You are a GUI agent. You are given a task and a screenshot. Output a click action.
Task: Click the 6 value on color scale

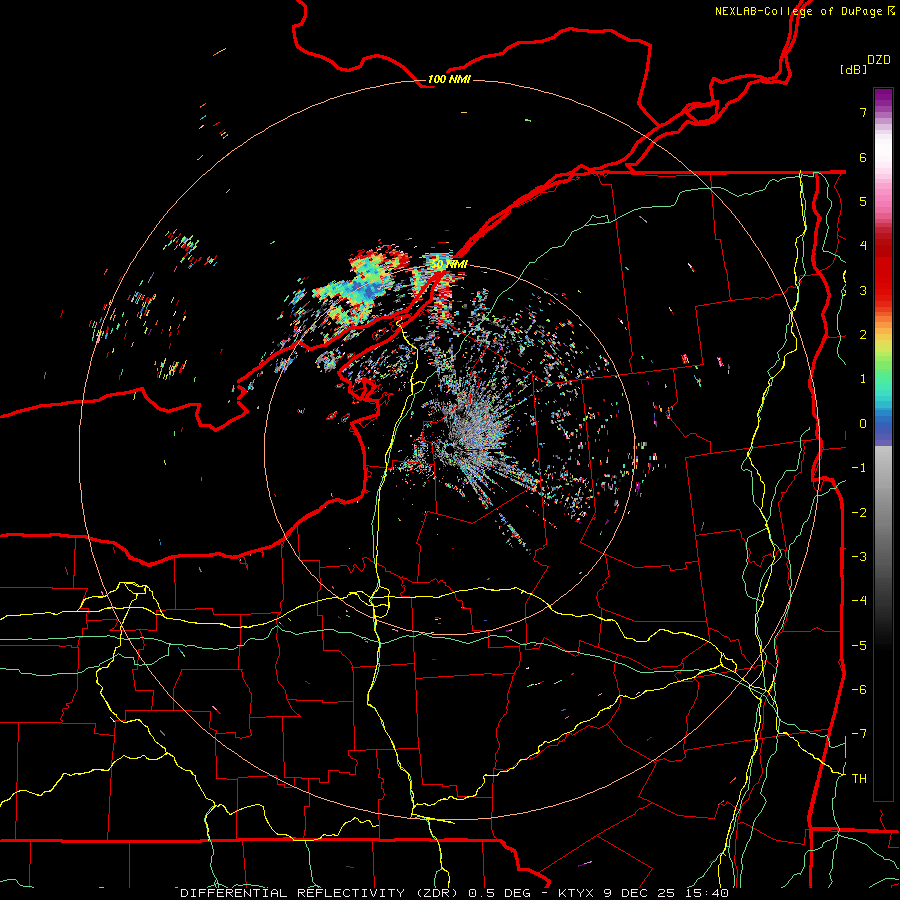pyautogui.click(x=863, y=157)
